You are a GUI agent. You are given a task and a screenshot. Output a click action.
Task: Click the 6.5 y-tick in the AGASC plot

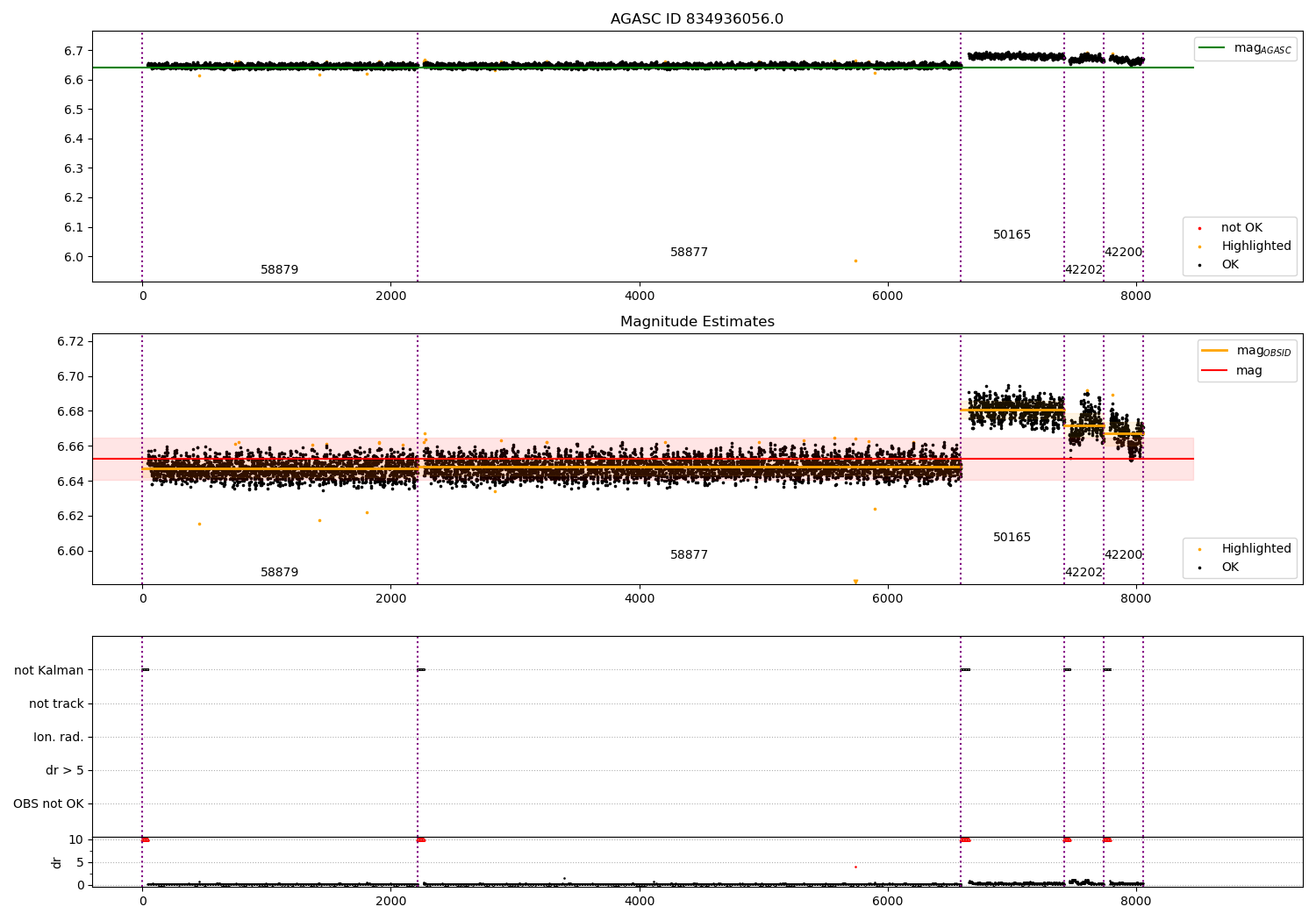click(x=74, y=110)
